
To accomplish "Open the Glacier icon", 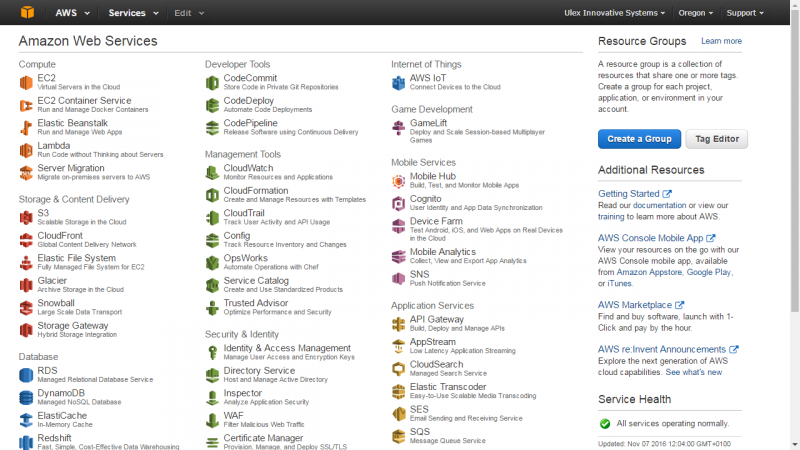I will click(26, 285).
